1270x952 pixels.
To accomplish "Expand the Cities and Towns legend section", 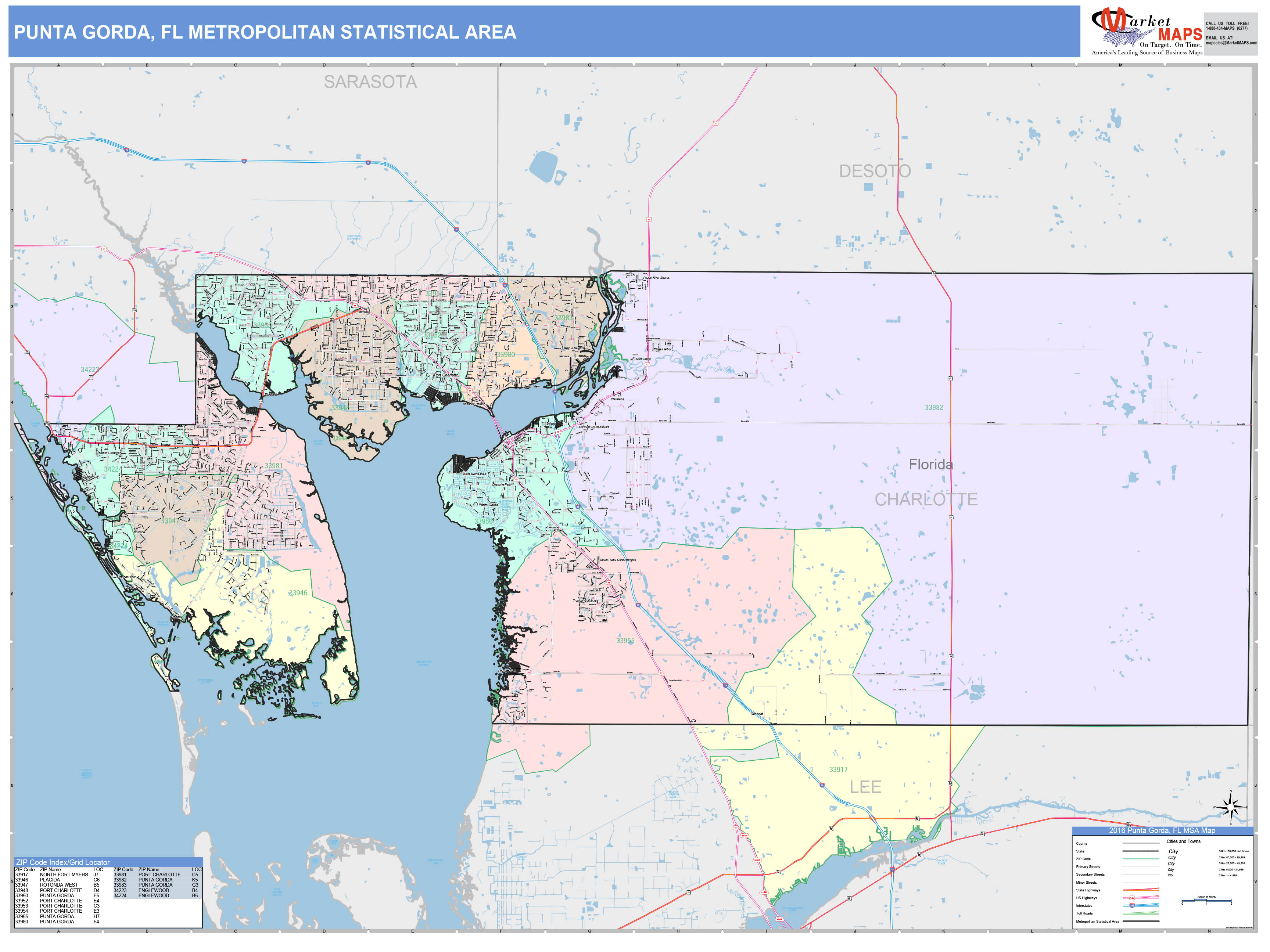I will point(1184,841).
